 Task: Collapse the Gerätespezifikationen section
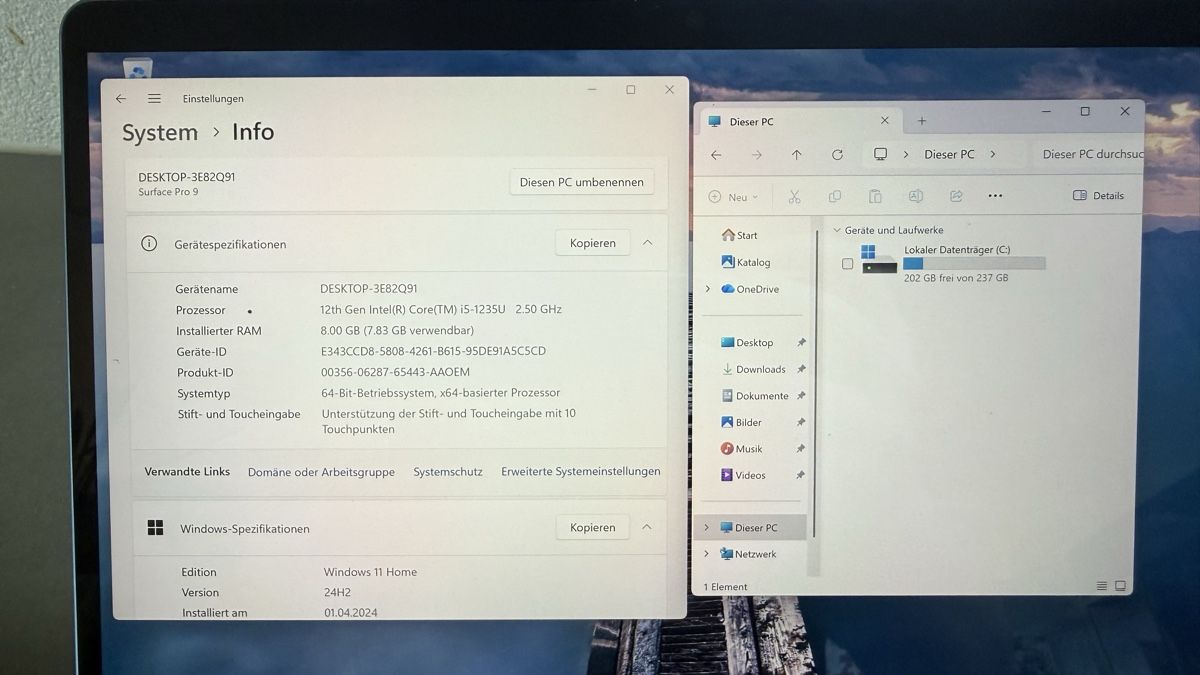(647, 243)
